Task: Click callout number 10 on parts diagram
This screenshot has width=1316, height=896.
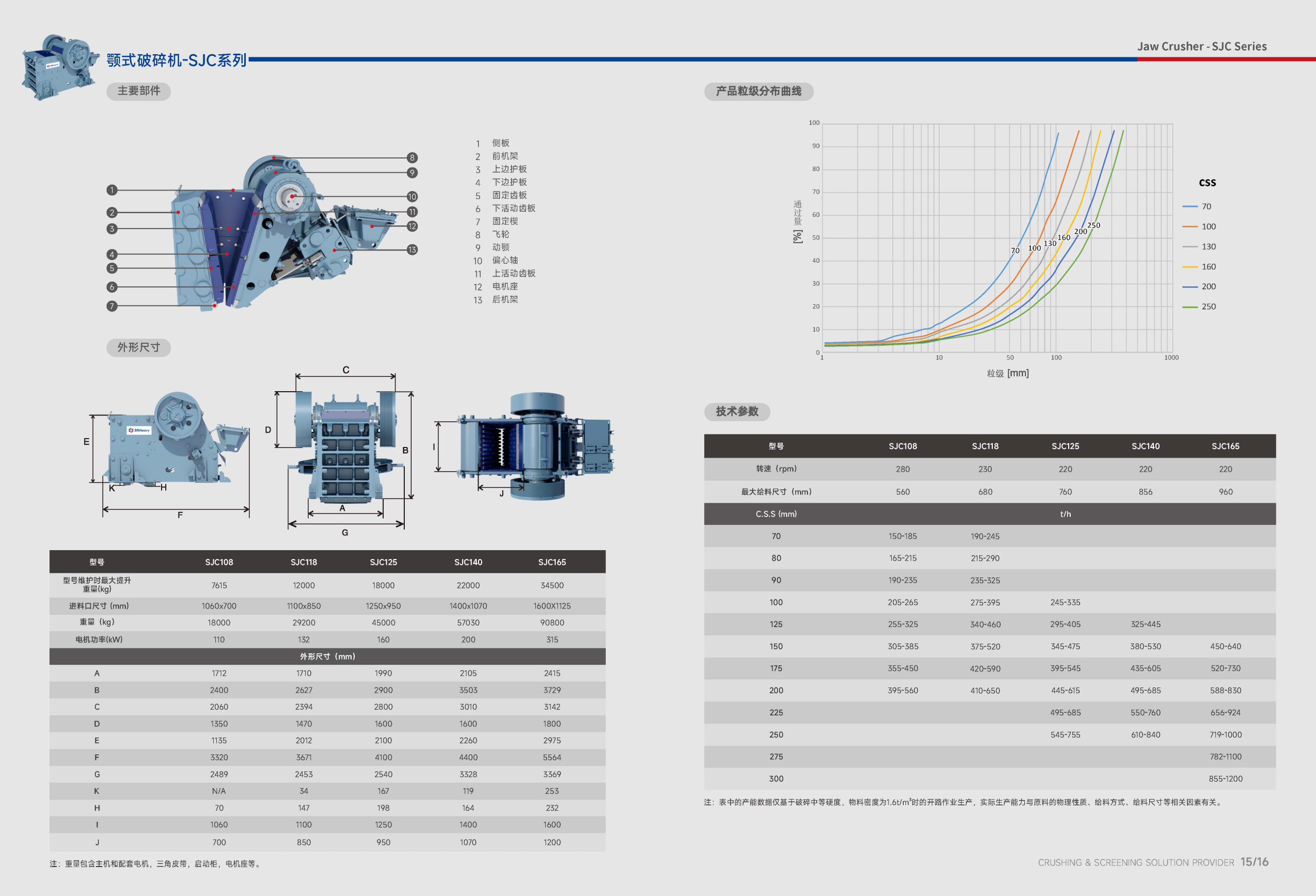Action: click(412, 196)
